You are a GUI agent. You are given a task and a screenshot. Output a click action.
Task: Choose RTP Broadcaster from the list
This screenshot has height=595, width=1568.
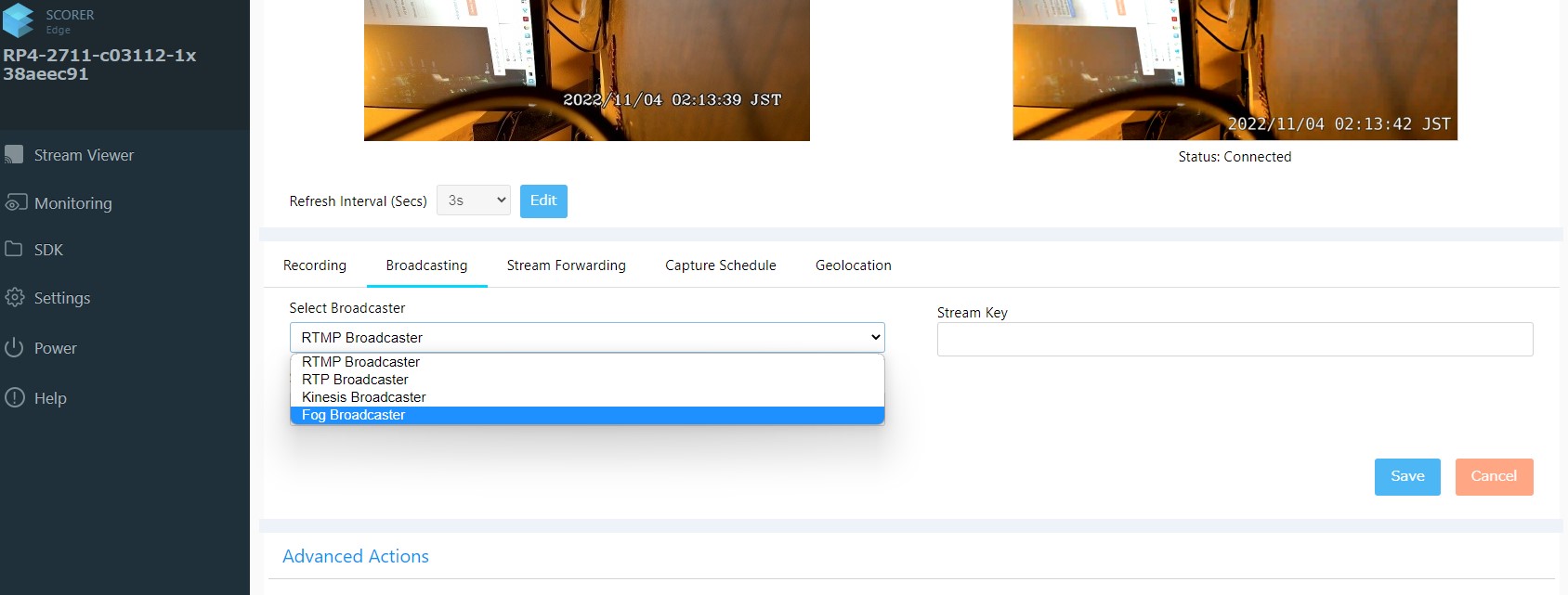[355, 380]
